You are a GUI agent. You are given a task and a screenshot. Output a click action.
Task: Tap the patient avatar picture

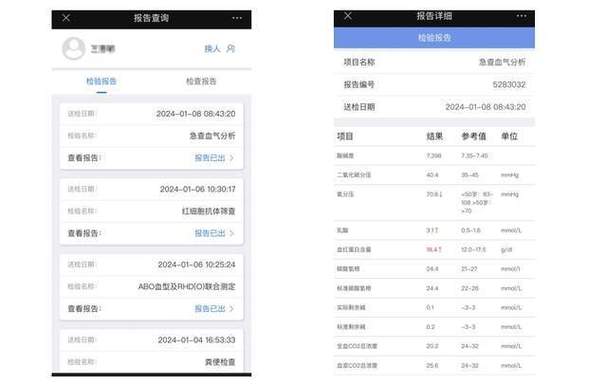tap(74, 48)
